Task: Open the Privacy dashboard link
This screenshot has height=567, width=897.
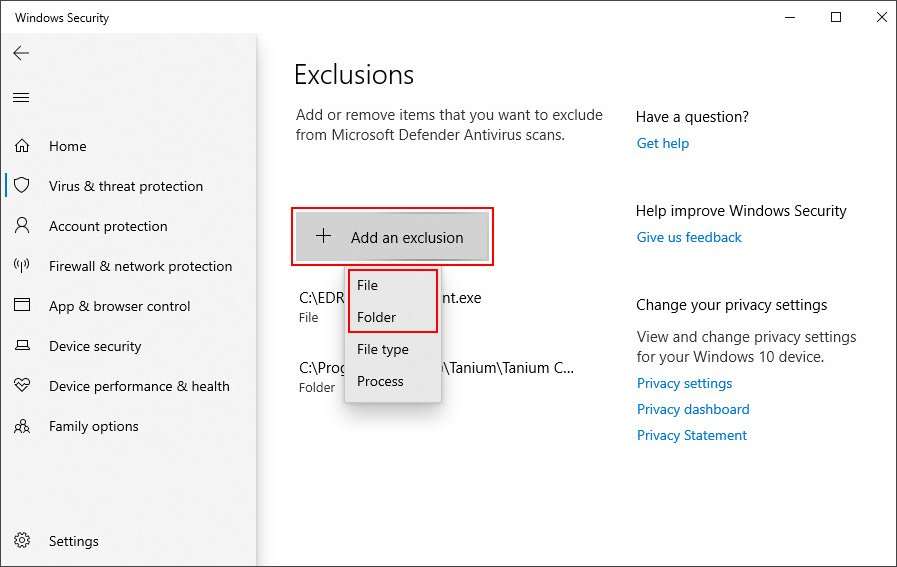Action: 693,410
